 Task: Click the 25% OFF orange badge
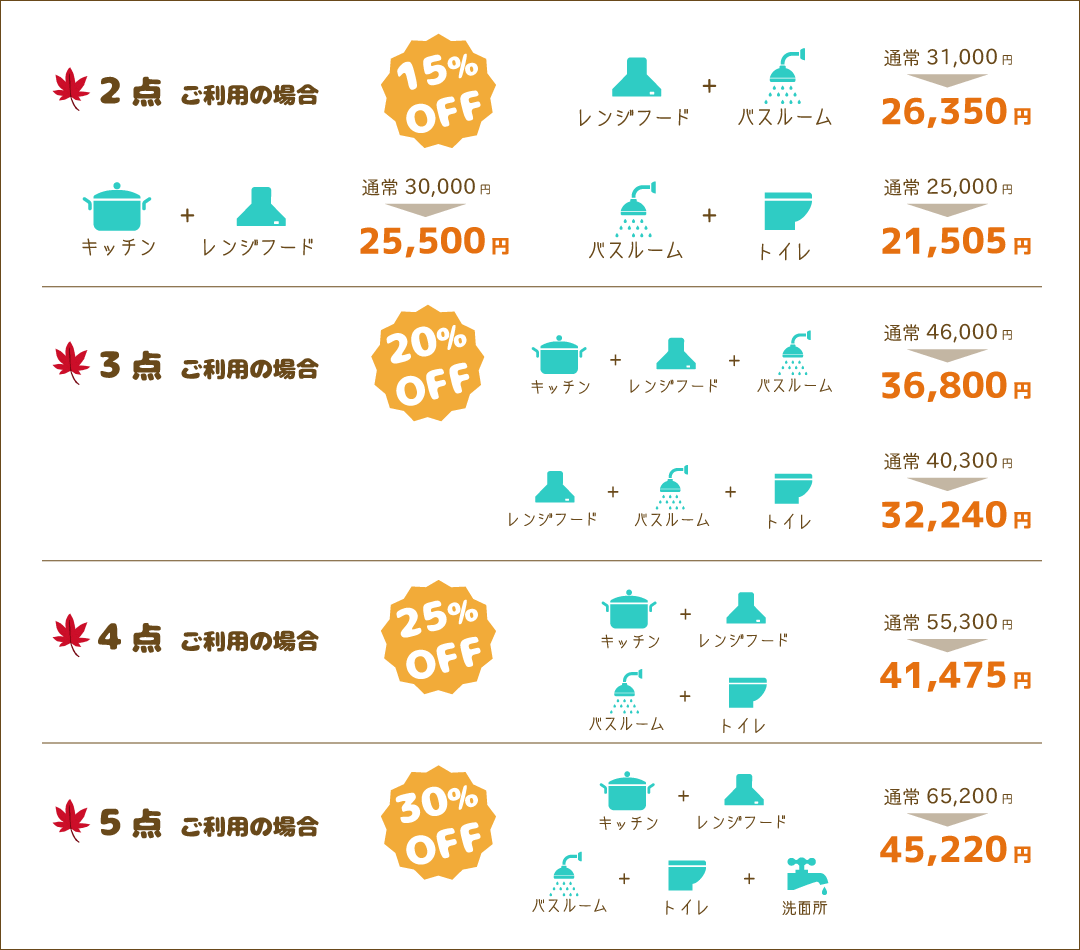tap(439, 637)
